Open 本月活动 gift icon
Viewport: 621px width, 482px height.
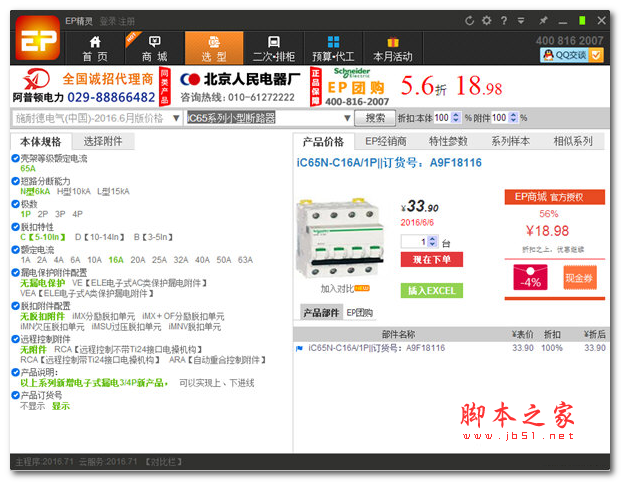pyautogui.click(x=392, y=41)
